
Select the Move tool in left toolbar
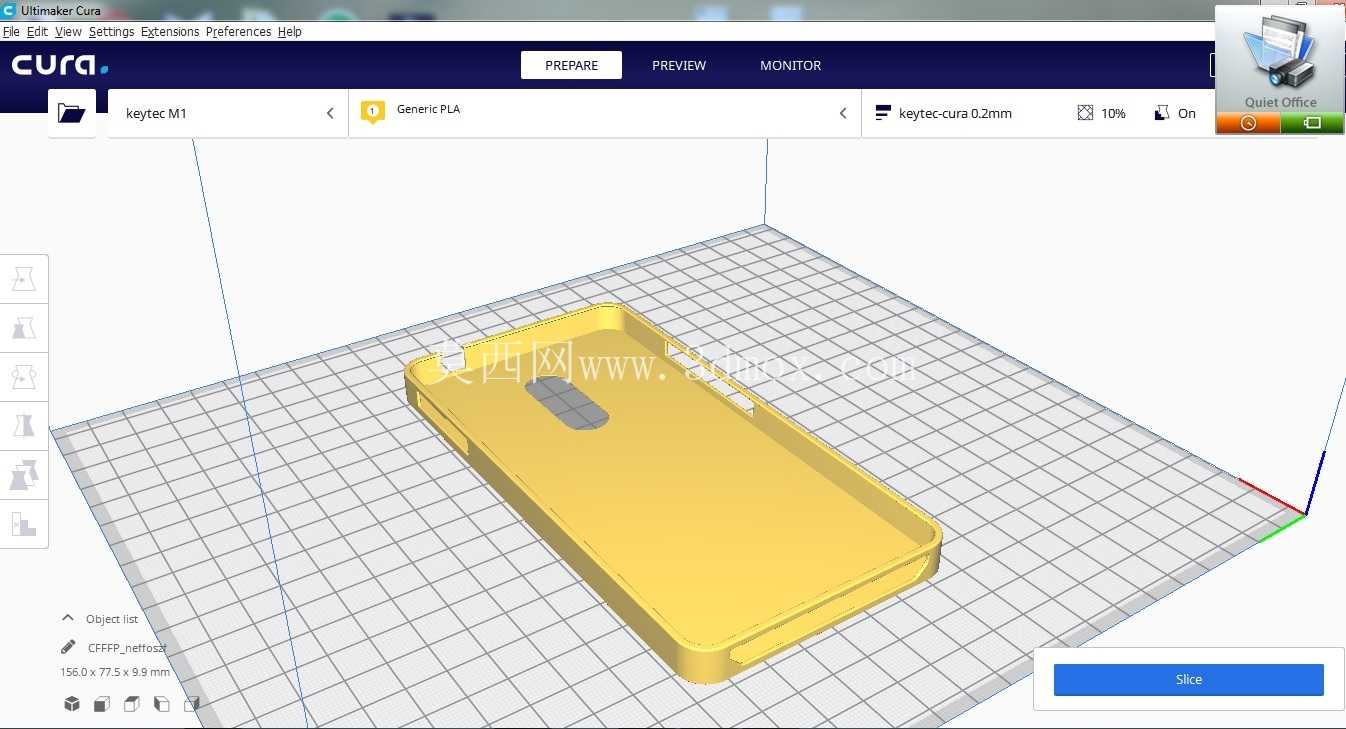24,279
